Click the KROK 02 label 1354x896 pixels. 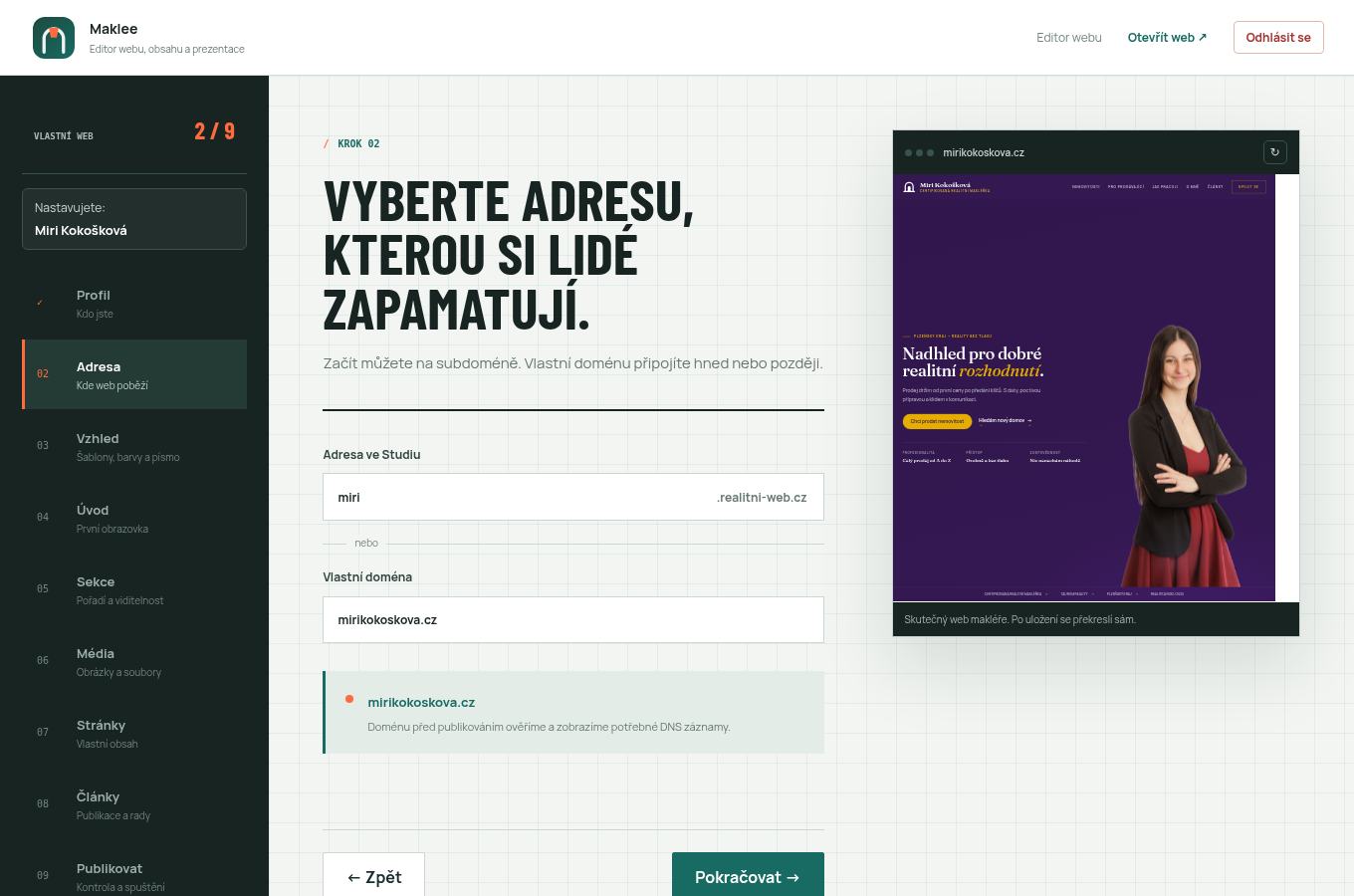[x=358, y=143]
